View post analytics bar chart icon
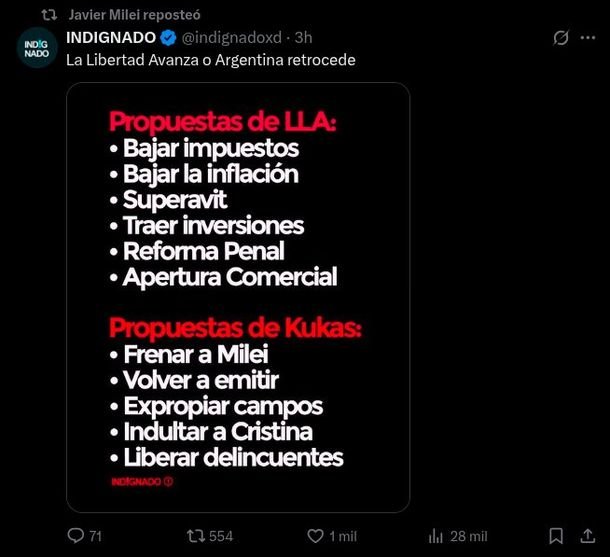 [435, 536]
